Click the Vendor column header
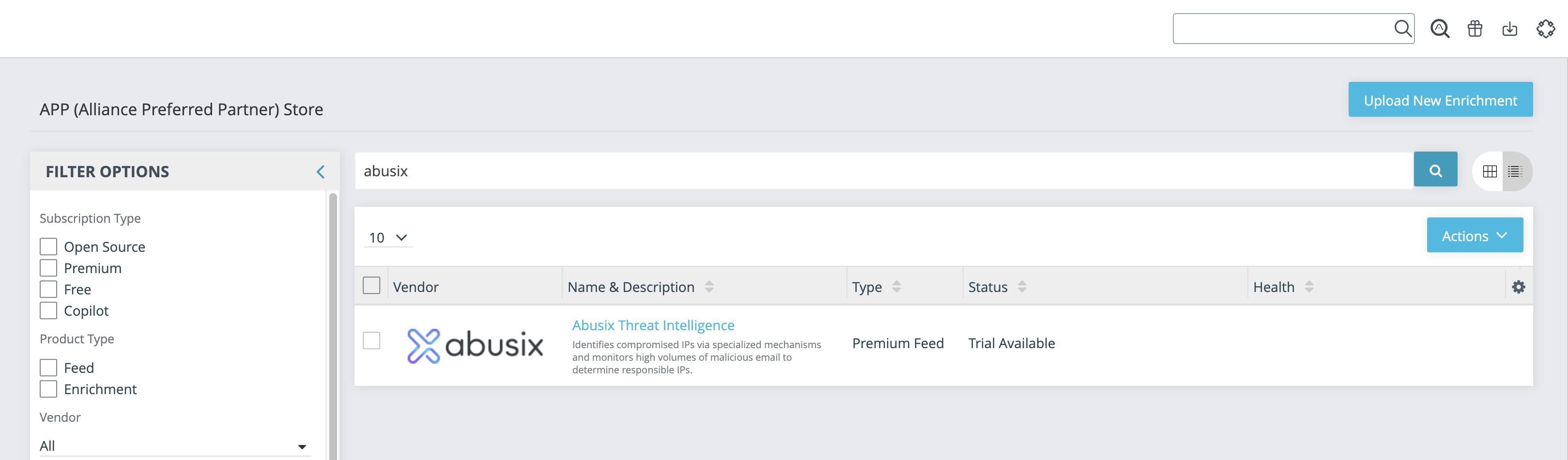The image size is (1568, 460). (416, 287)
